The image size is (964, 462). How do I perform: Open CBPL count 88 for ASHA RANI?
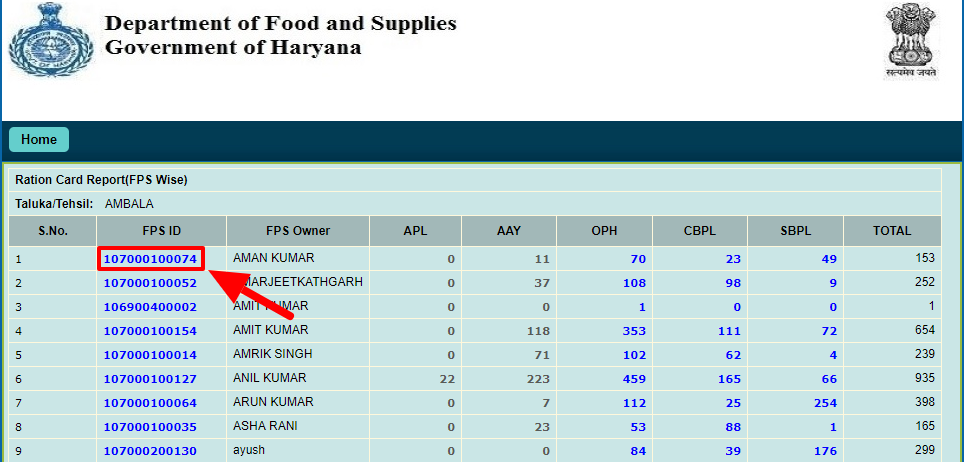tap(733, 428)
